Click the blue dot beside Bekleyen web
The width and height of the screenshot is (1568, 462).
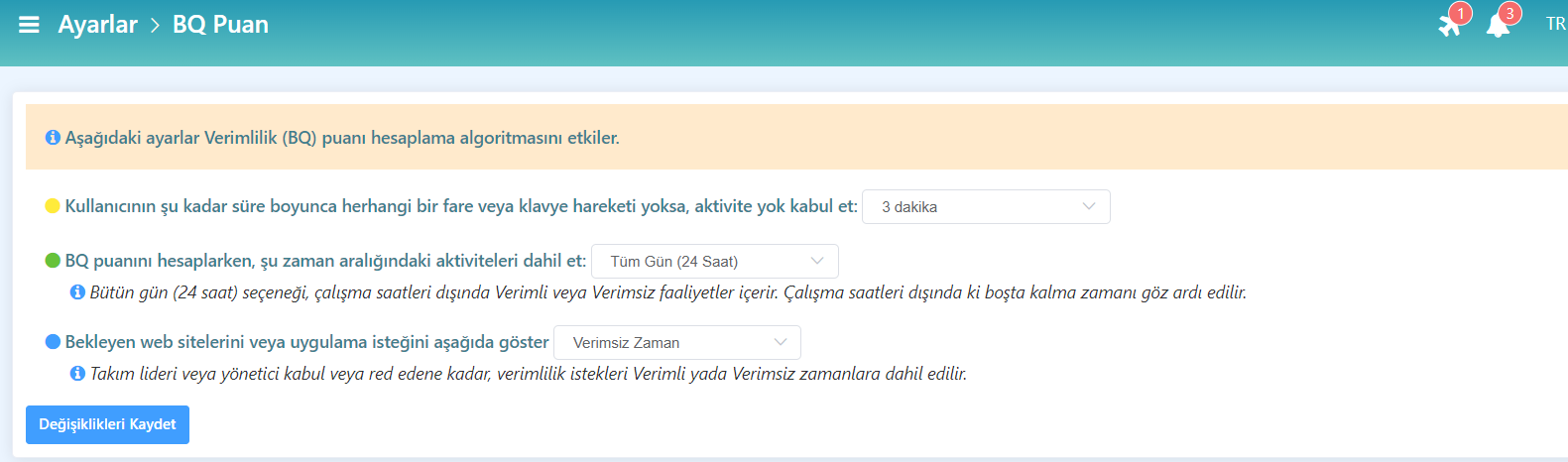53,342
